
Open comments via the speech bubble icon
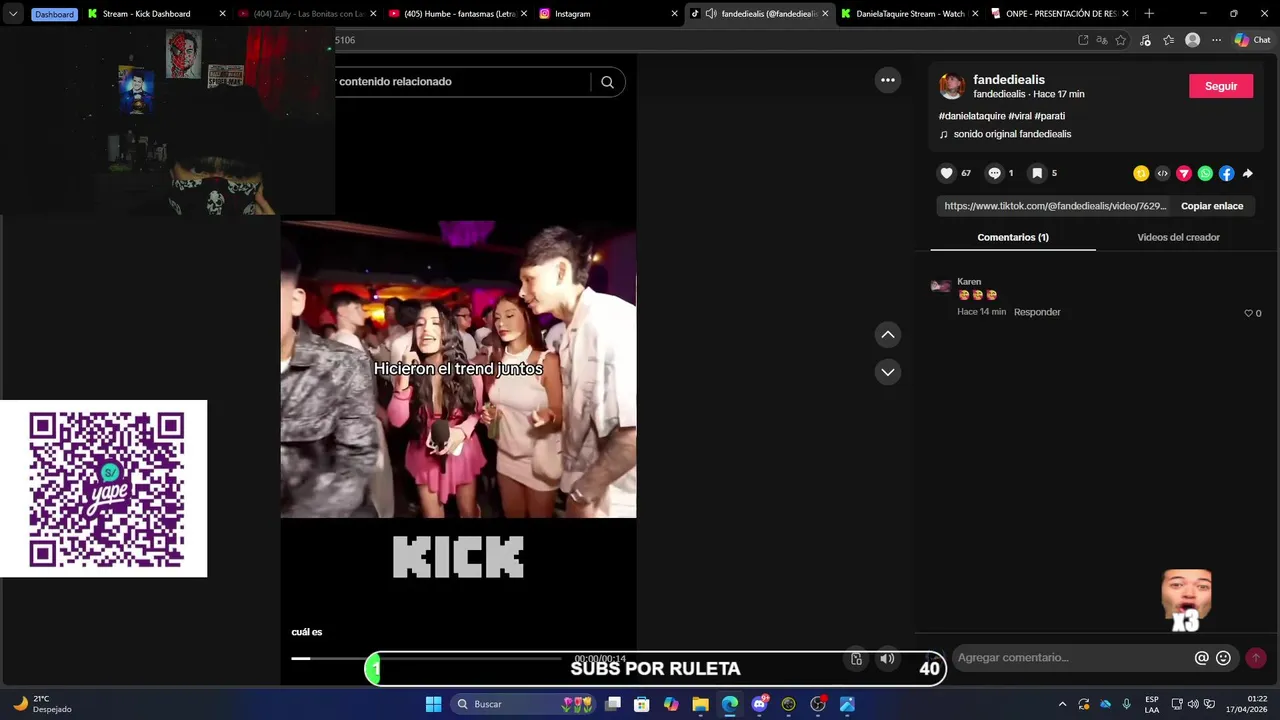(994, 173)
